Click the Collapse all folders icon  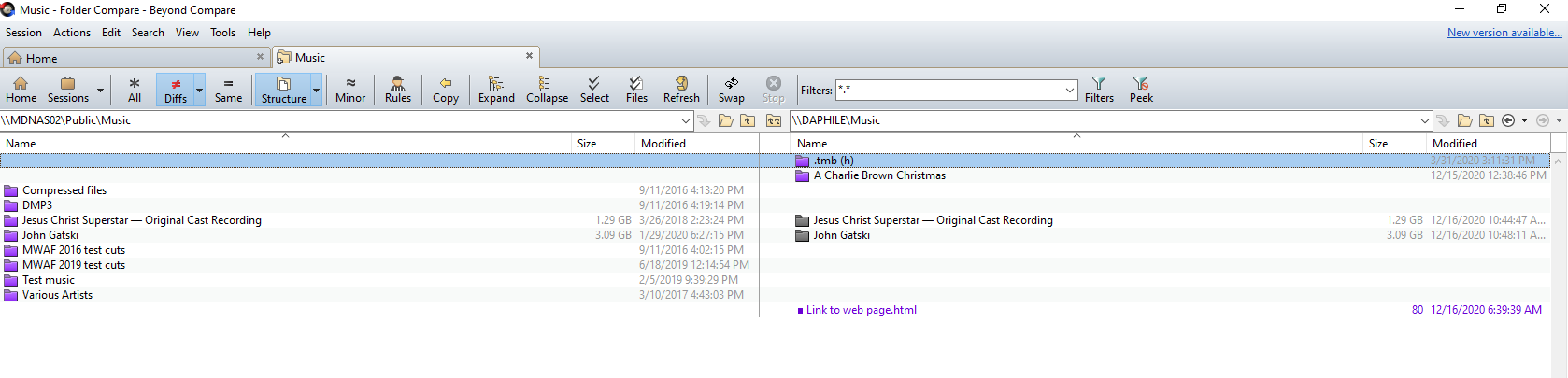(x=547, y=84)
